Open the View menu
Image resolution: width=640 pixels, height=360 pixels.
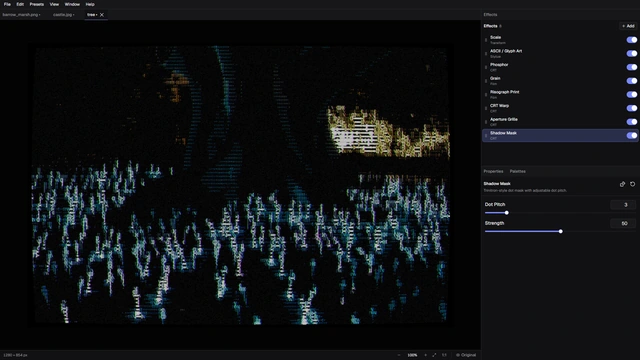(x=54, y=4)
